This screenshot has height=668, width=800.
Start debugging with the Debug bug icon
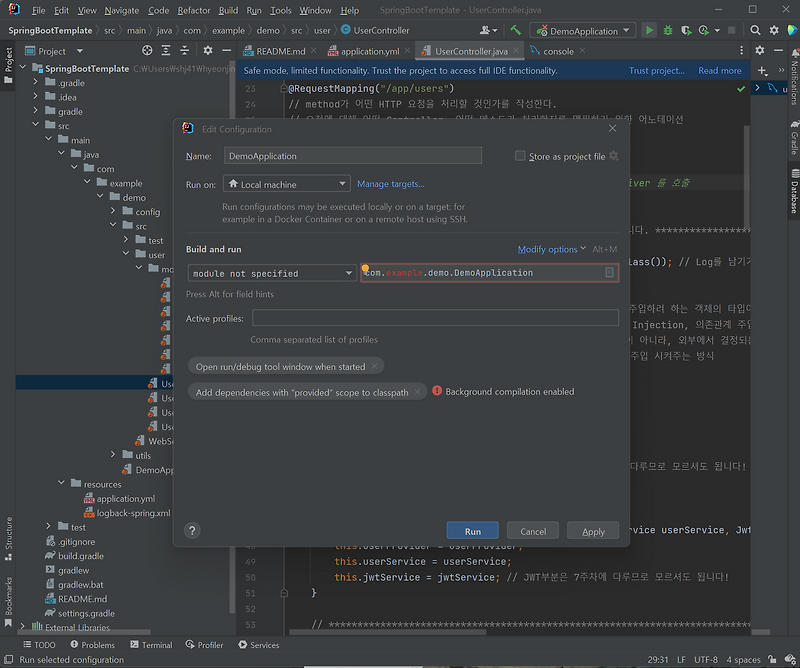668,31
